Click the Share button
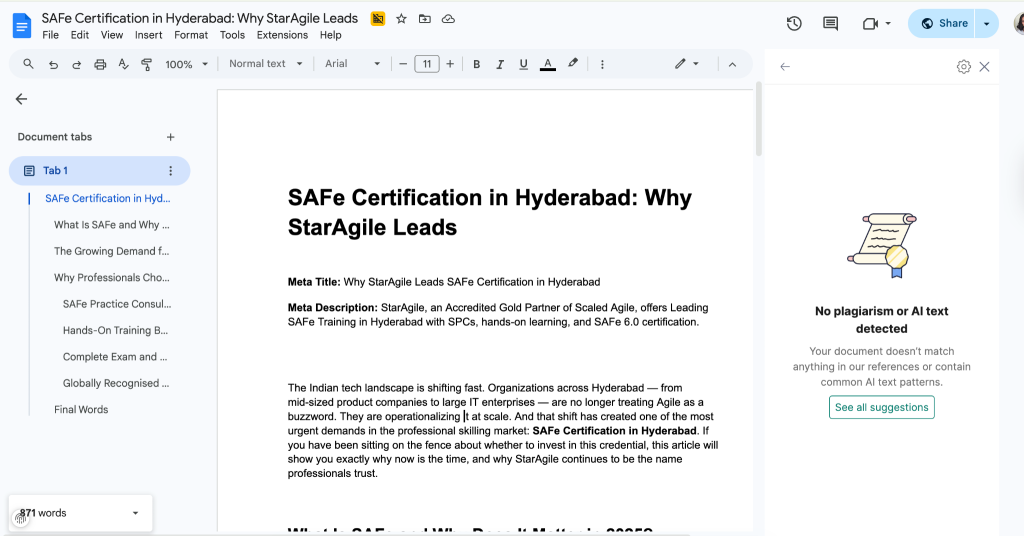 pyautogui.click(x=944, y=23)
